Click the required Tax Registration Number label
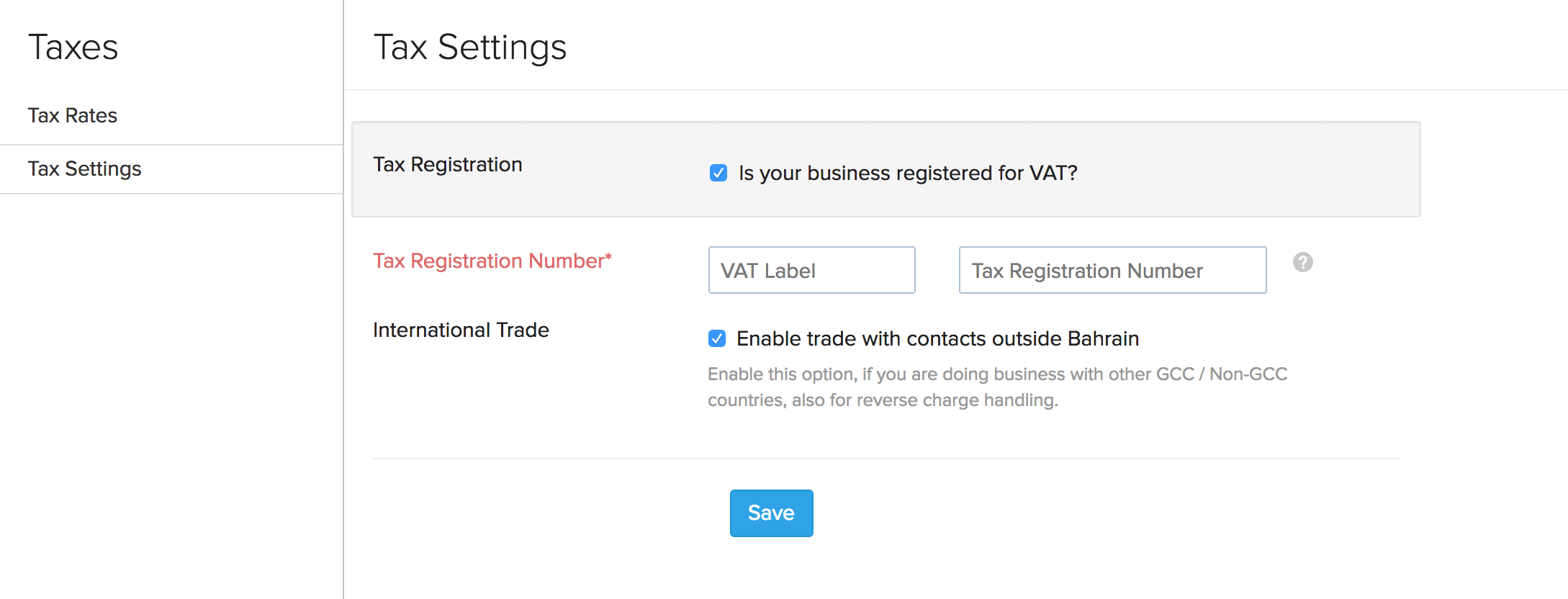 tap(492, 261)
